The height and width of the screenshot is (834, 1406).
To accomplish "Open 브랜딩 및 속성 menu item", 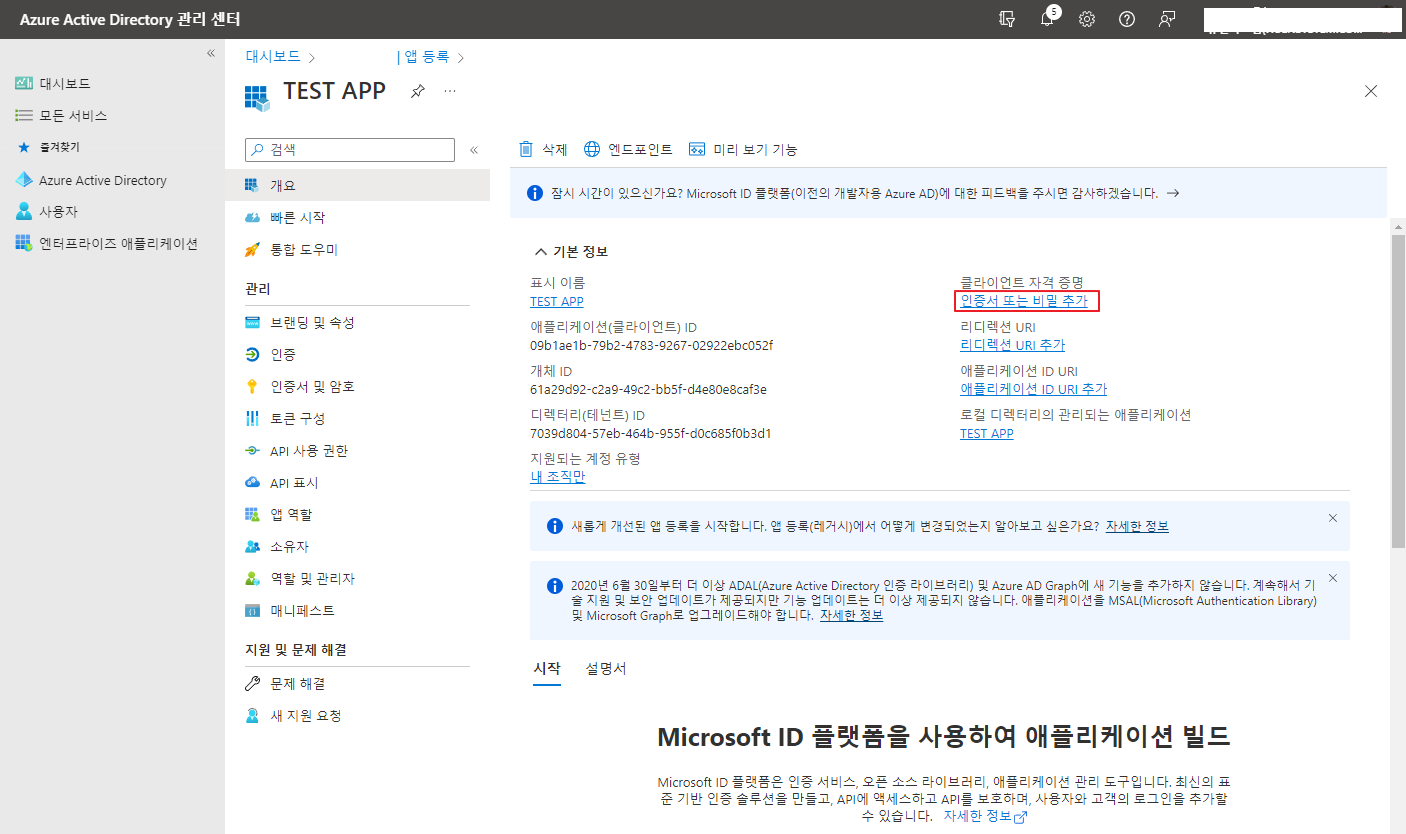I will click(358, 323).
